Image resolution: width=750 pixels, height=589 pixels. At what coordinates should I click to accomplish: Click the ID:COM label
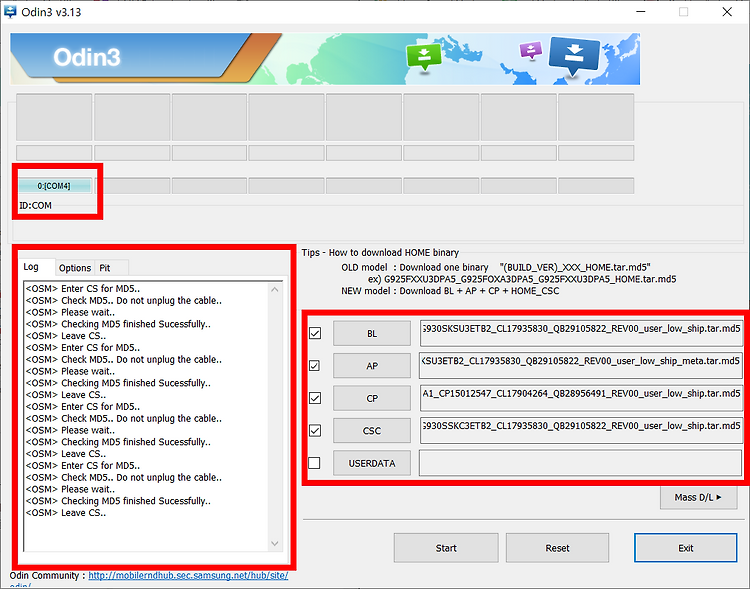coord(35,206)
